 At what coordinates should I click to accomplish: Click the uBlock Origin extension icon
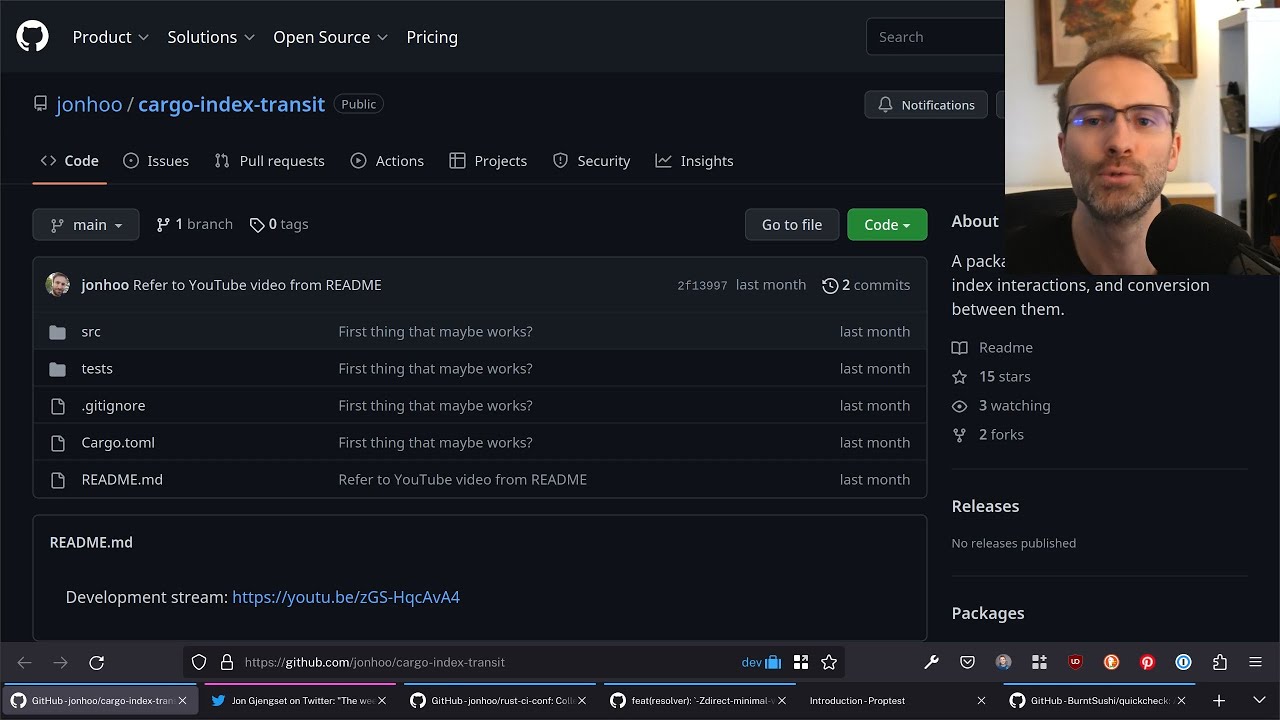click(1075, 662)
